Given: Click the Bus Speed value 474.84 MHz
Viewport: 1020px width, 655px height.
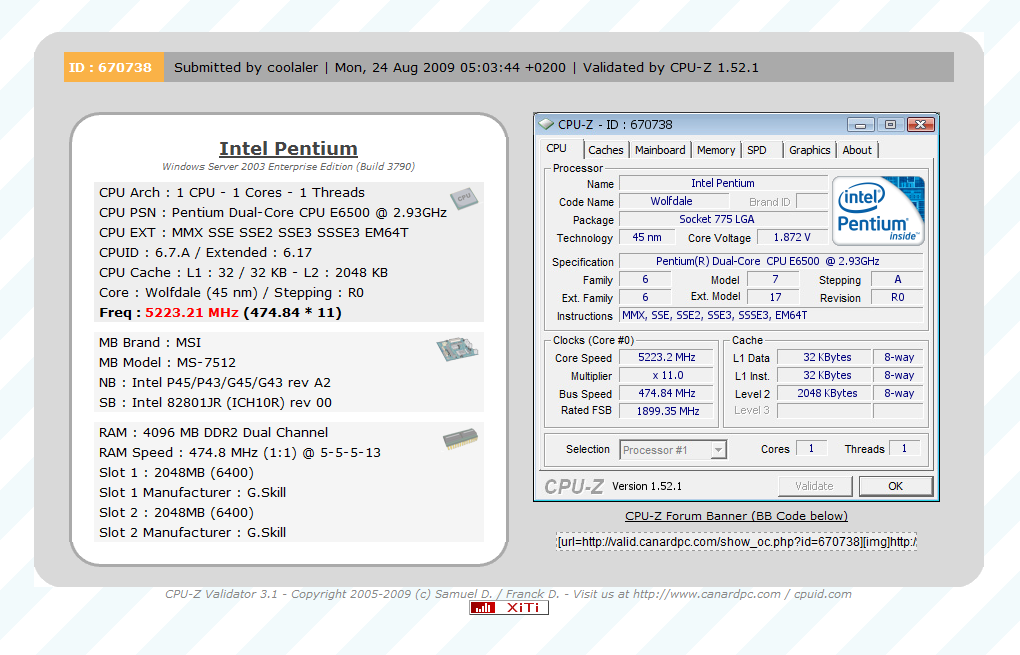Looking at the screenshot, I should pyautogui.click(x=667, y=394).
